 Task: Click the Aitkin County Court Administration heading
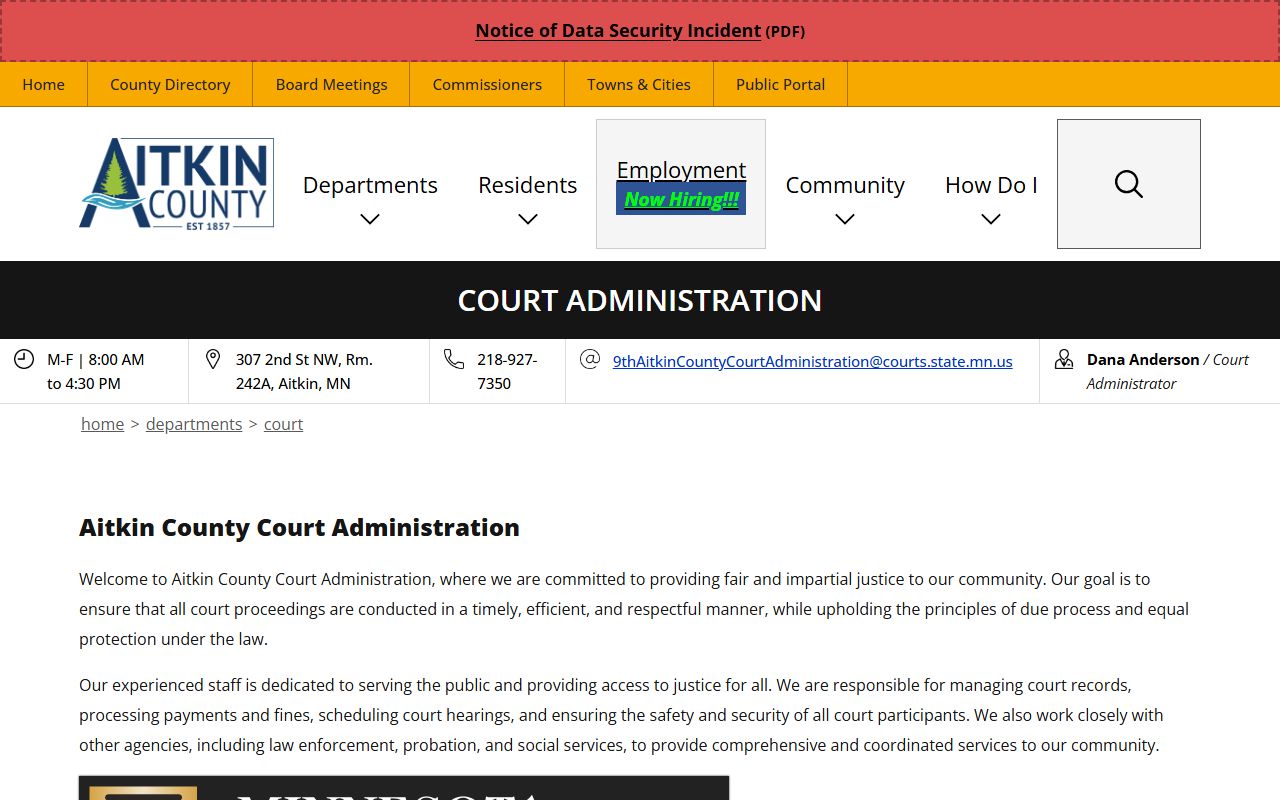[x=299, y=527]
